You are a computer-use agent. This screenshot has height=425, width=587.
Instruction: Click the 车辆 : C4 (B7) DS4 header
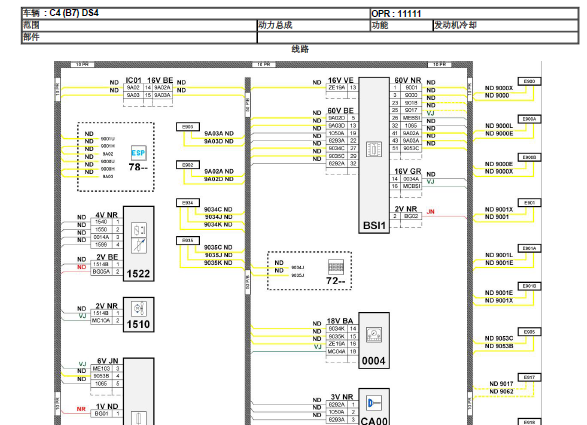click(61, 13)
